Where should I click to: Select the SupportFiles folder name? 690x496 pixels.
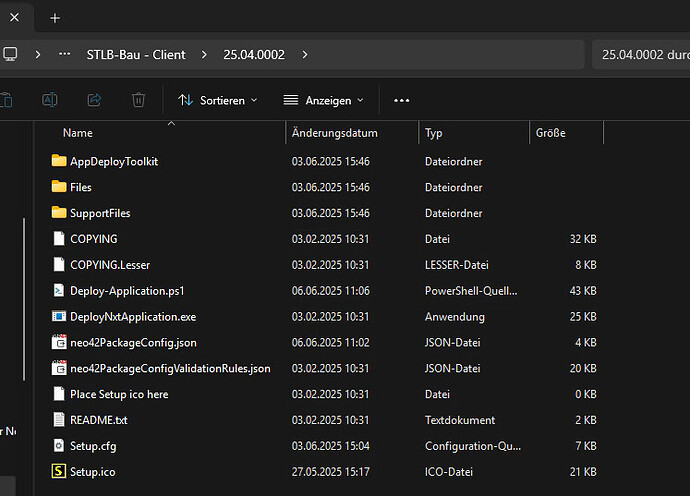click(100, 213)
